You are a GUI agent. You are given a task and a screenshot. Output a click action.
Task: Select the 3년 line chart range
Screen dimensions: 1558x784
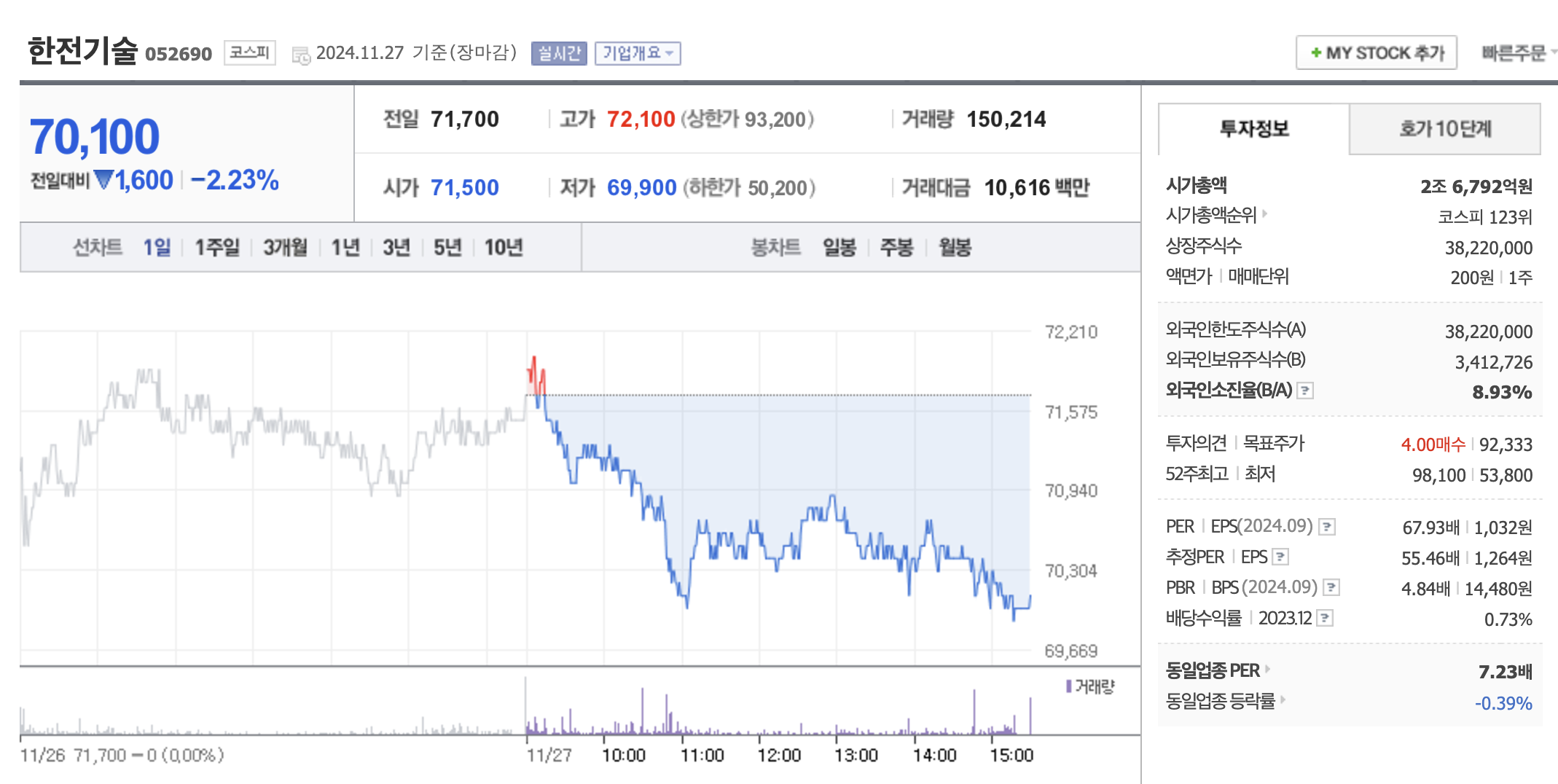(x=396, y=248)
